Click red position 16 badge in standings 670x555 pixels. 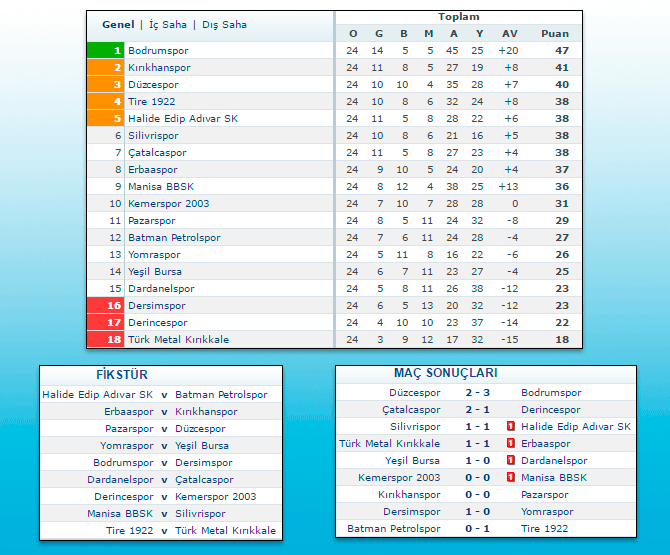105,305
